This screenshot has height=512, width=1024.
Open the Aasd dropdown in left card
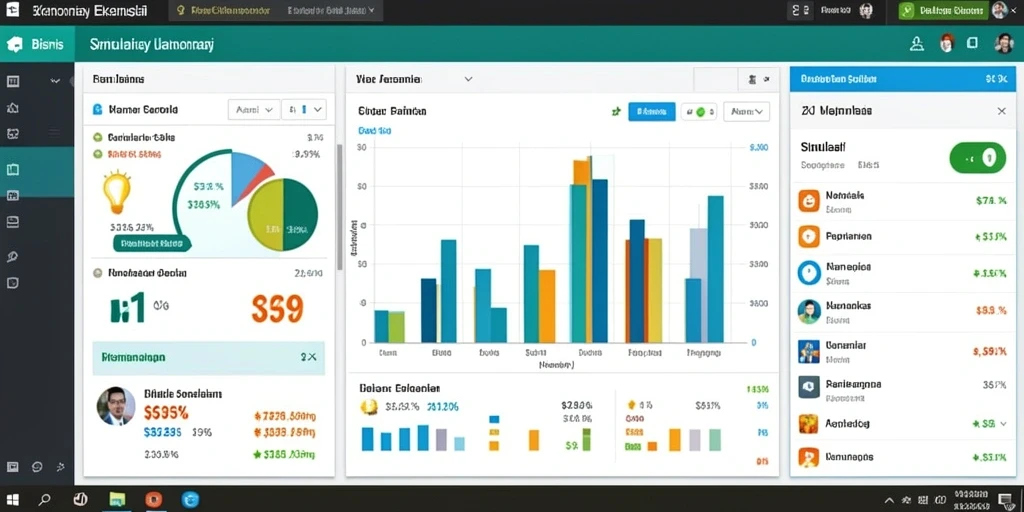tap(254, 110)
